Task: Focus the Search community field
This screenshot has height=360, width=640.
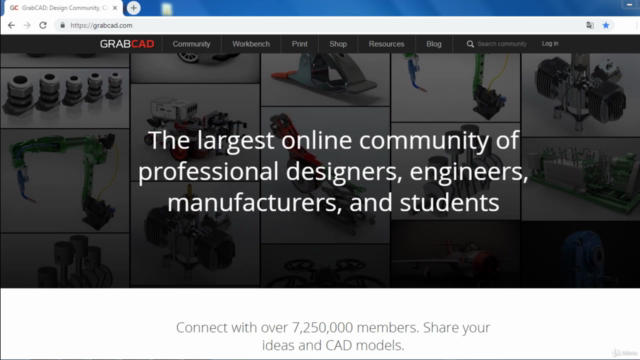Action: (x=502, y=44)
